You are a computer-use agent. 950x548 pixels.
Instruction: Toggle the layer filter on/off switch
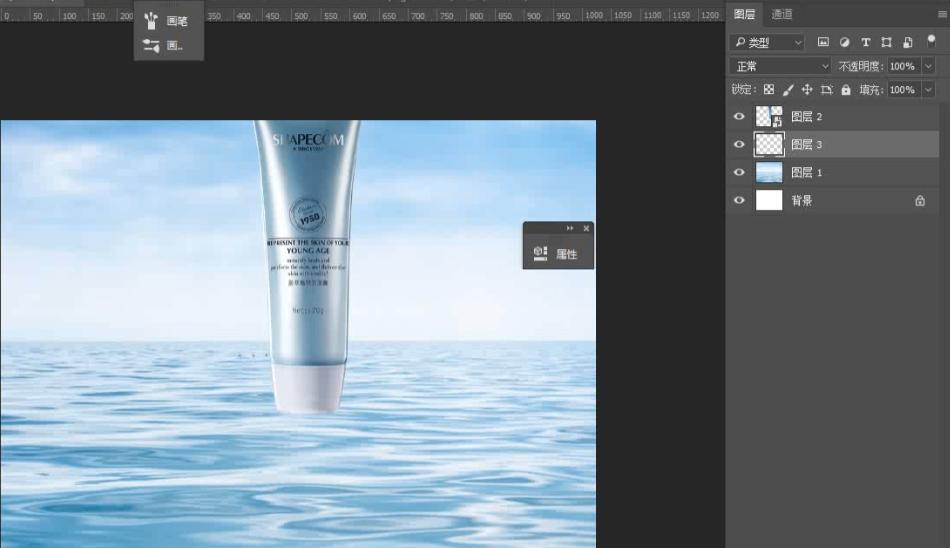coord(931,41)
